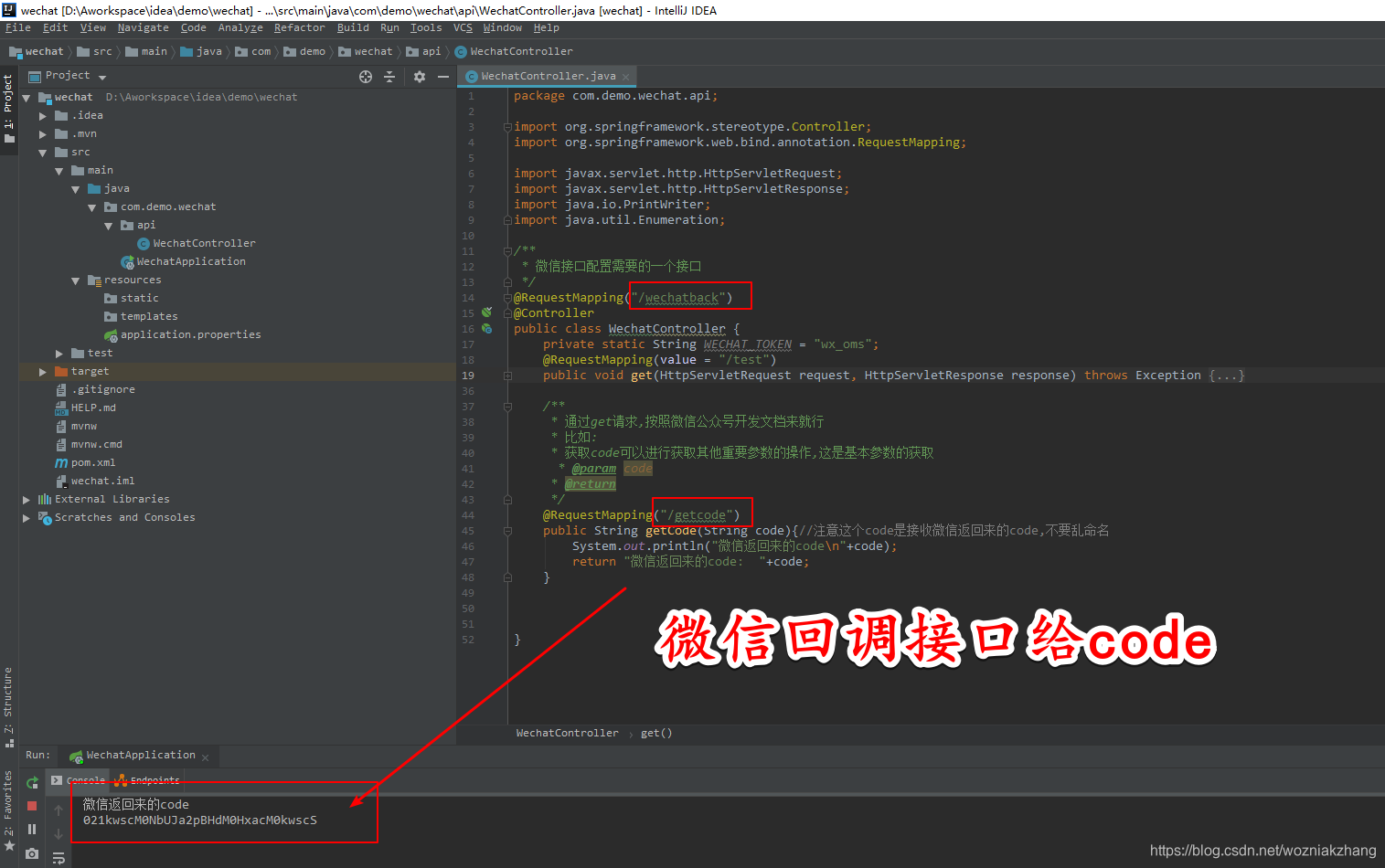This screenshot has width=1385, height=868.
Task: Expand the test folder
Action: (59, 354)
